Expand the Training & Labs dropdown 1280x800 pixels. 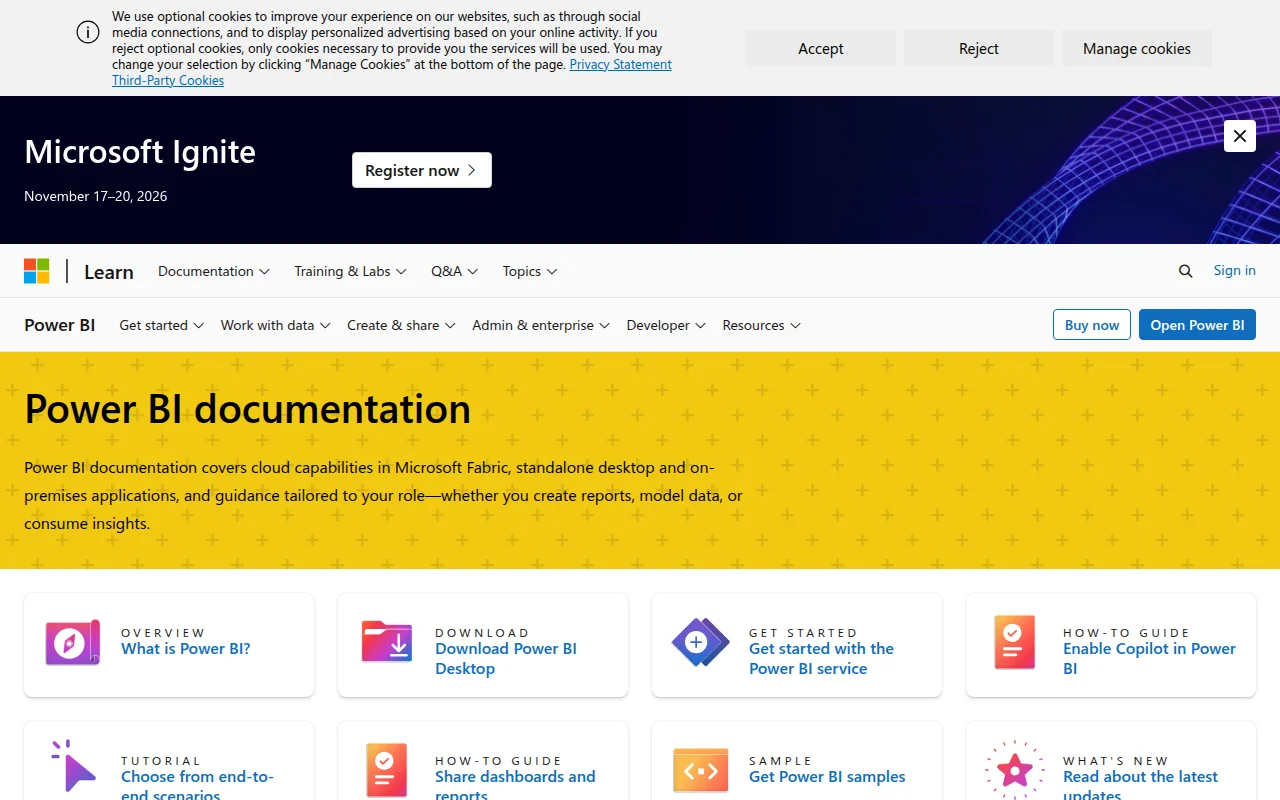[x=350, y=271]
